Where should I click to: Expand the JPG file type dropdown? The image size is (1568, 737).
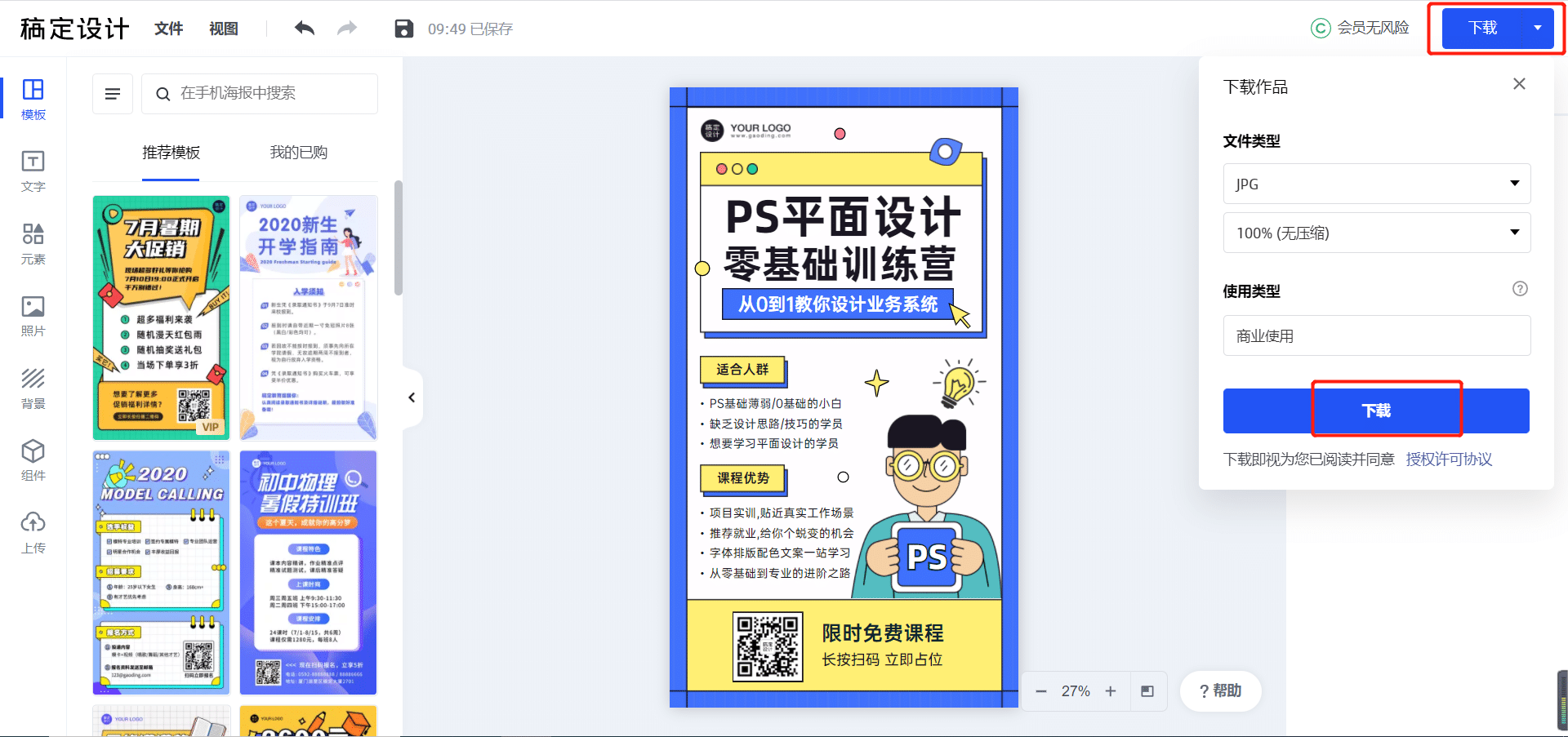pos(1376,184)
